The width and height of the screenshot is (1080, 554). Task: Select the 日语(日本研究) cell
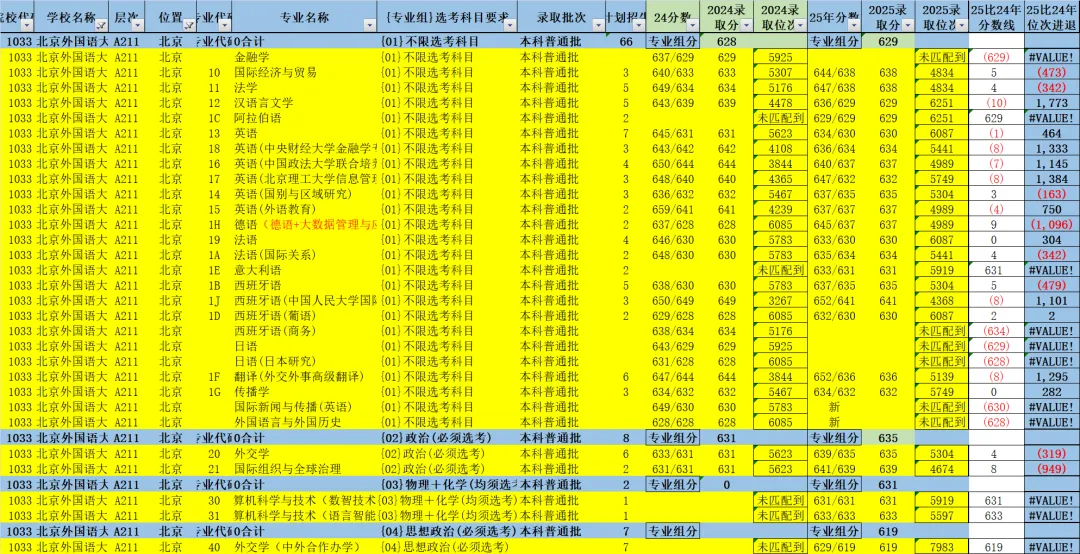click(304, 361)
